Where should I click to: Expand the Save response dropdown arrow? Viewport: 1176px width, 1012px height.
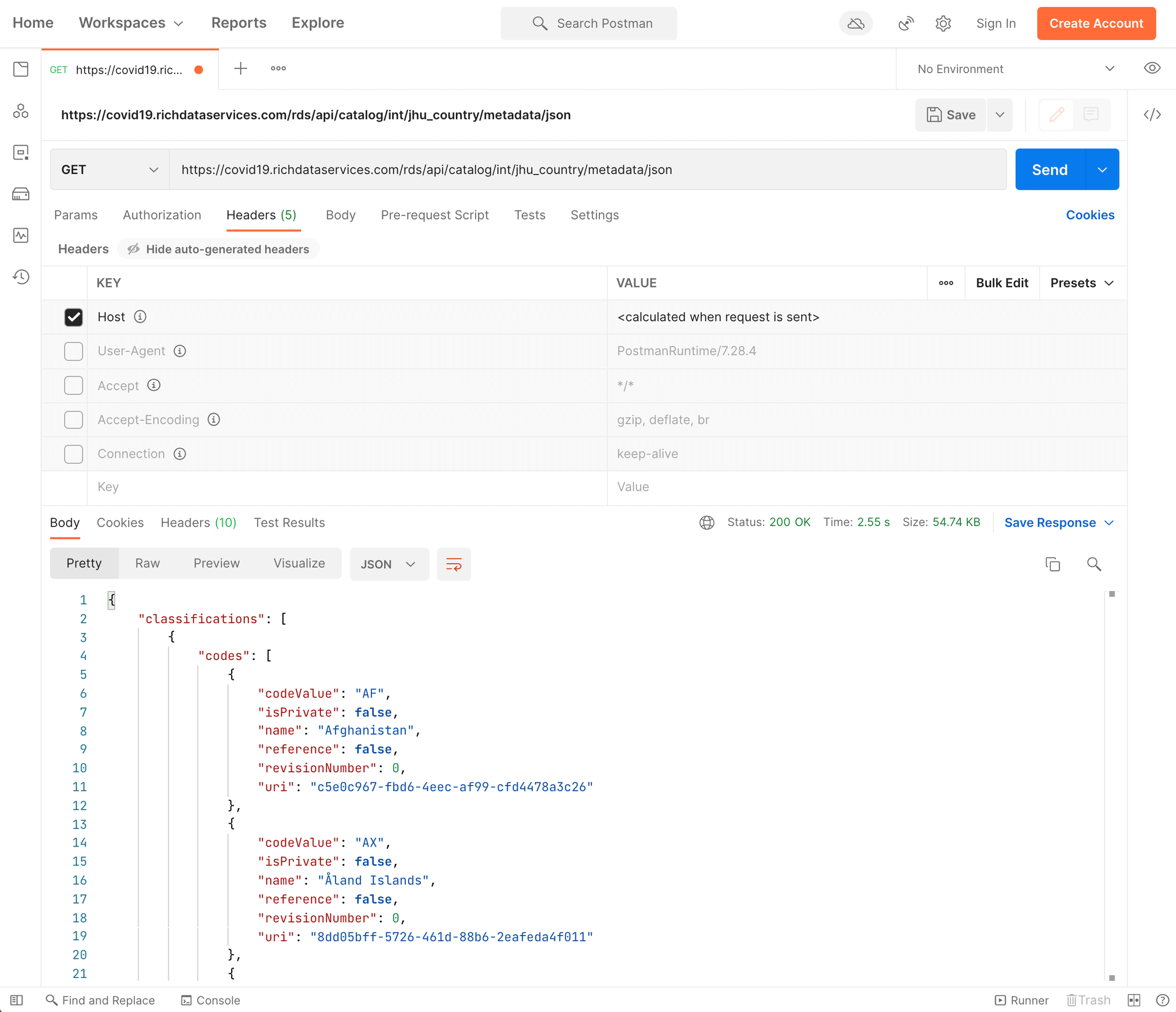pos(1109,522)
